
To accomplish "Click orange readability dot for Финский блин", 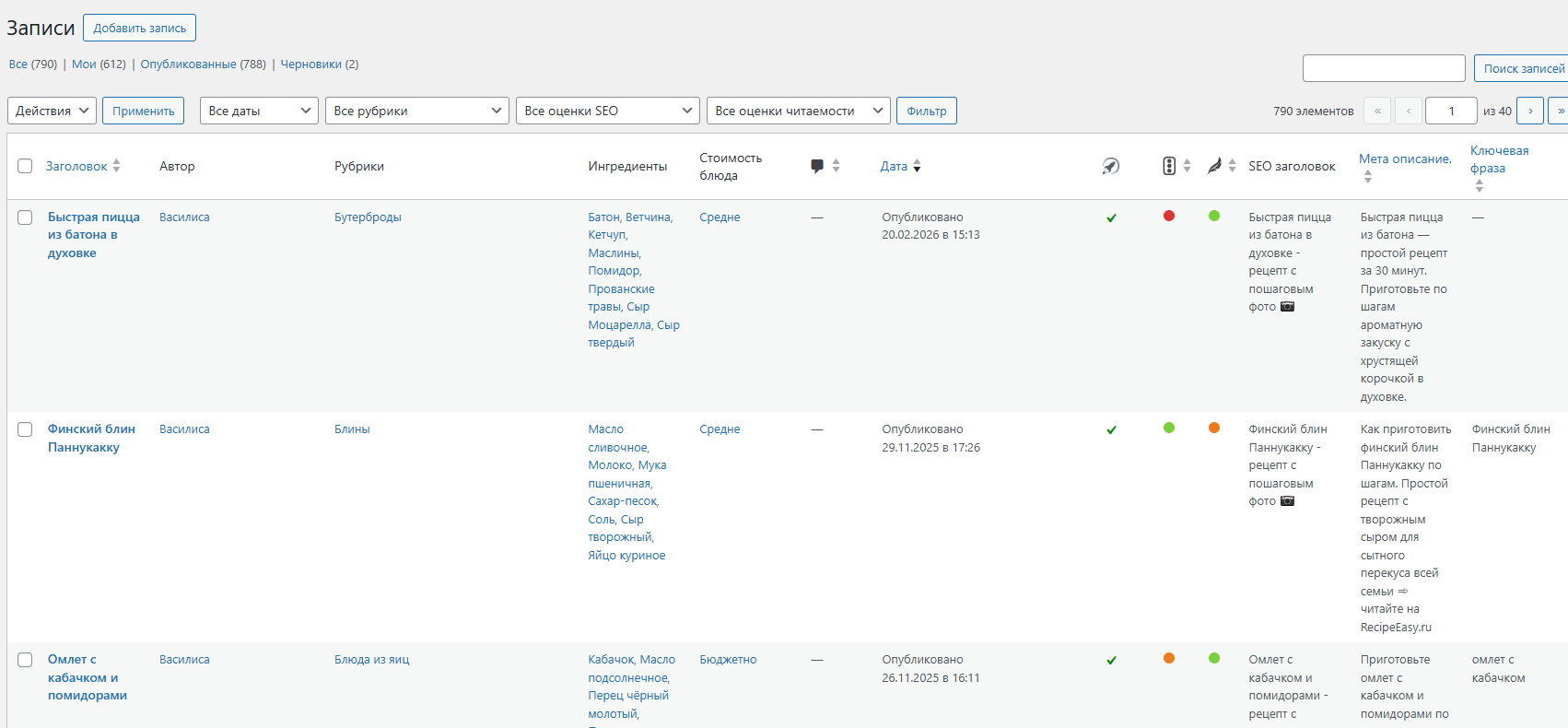I will coord(1214,428).
